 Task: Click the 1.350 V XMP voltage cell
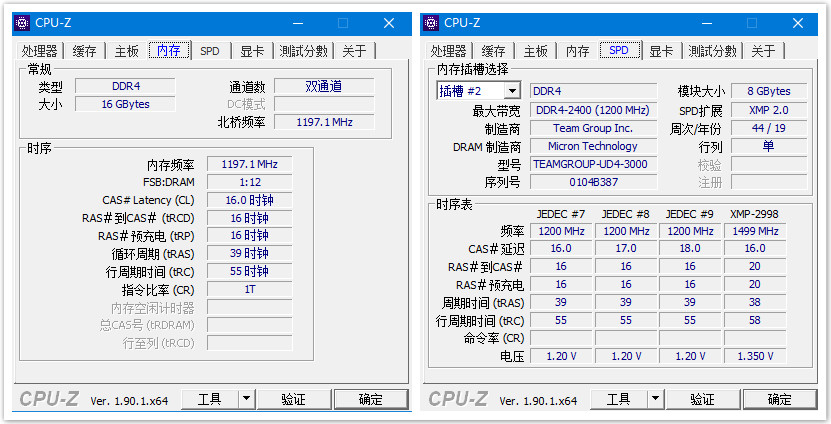point(755,356)
